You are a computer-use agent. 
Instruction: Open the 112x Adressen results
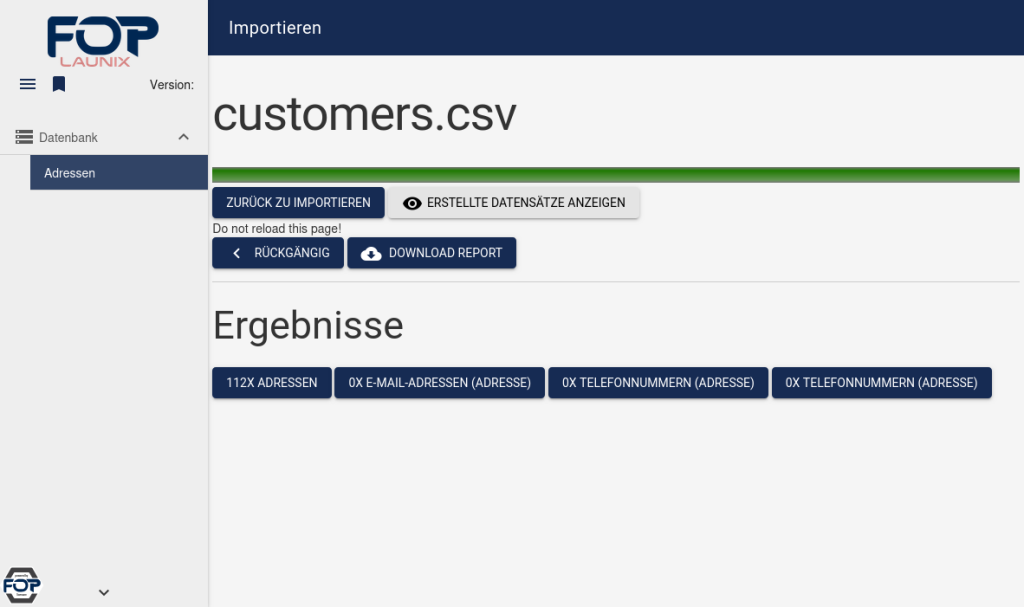[x=271, y=382]
